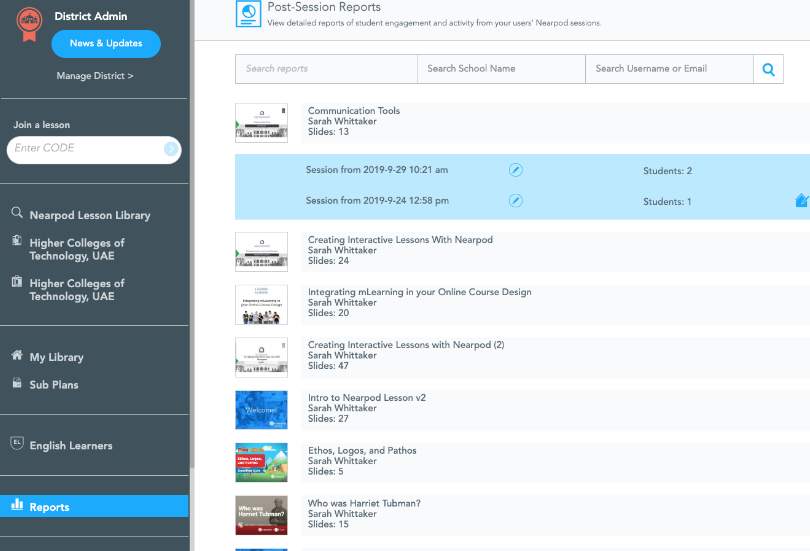Select English Learners in sidebar
810x551 pixels.
(70, 446)
